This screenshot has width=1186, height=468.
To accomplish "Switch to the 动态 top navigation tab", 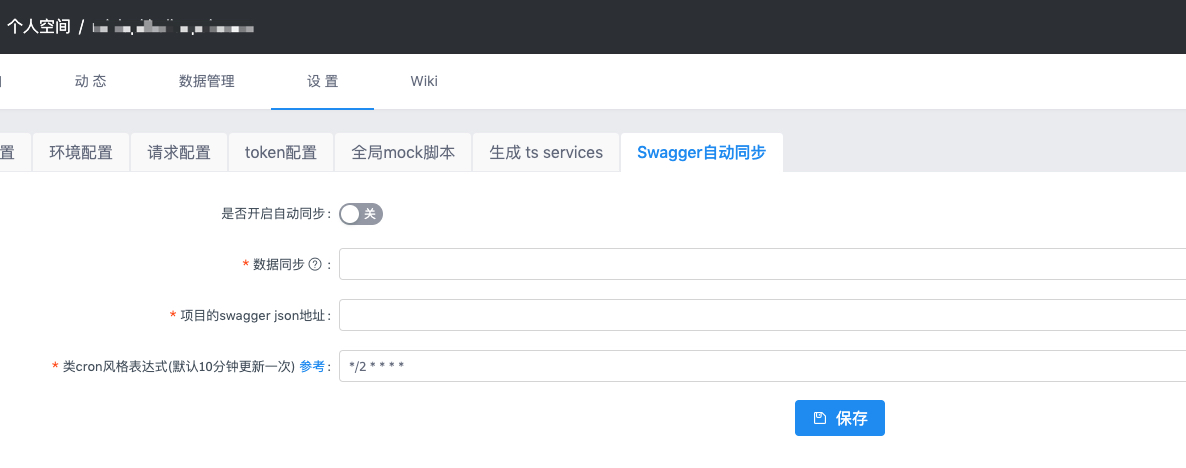I will 91,82.
